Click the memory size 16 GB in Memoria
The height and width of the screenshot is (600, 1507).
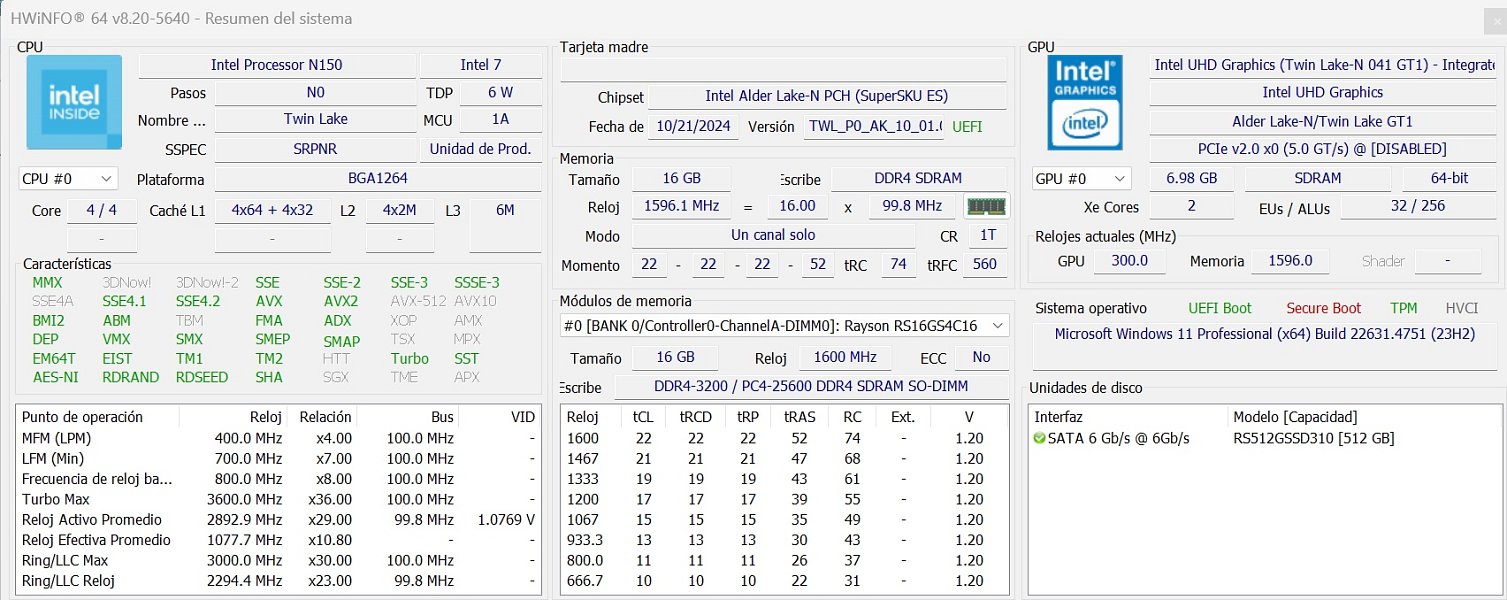tap(681, 179)
